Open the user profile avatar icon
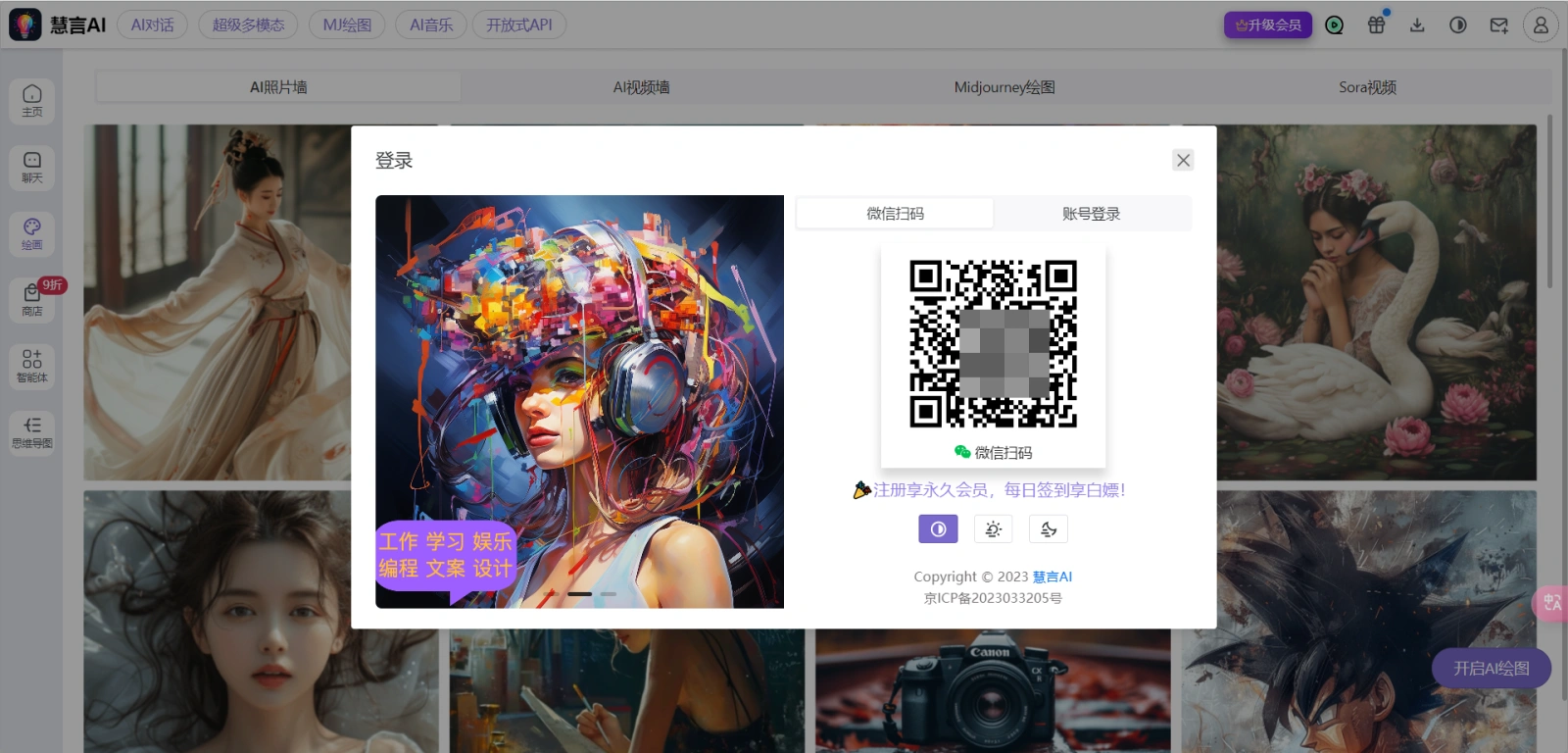The image size is (1568, 753). (1541, 25)
